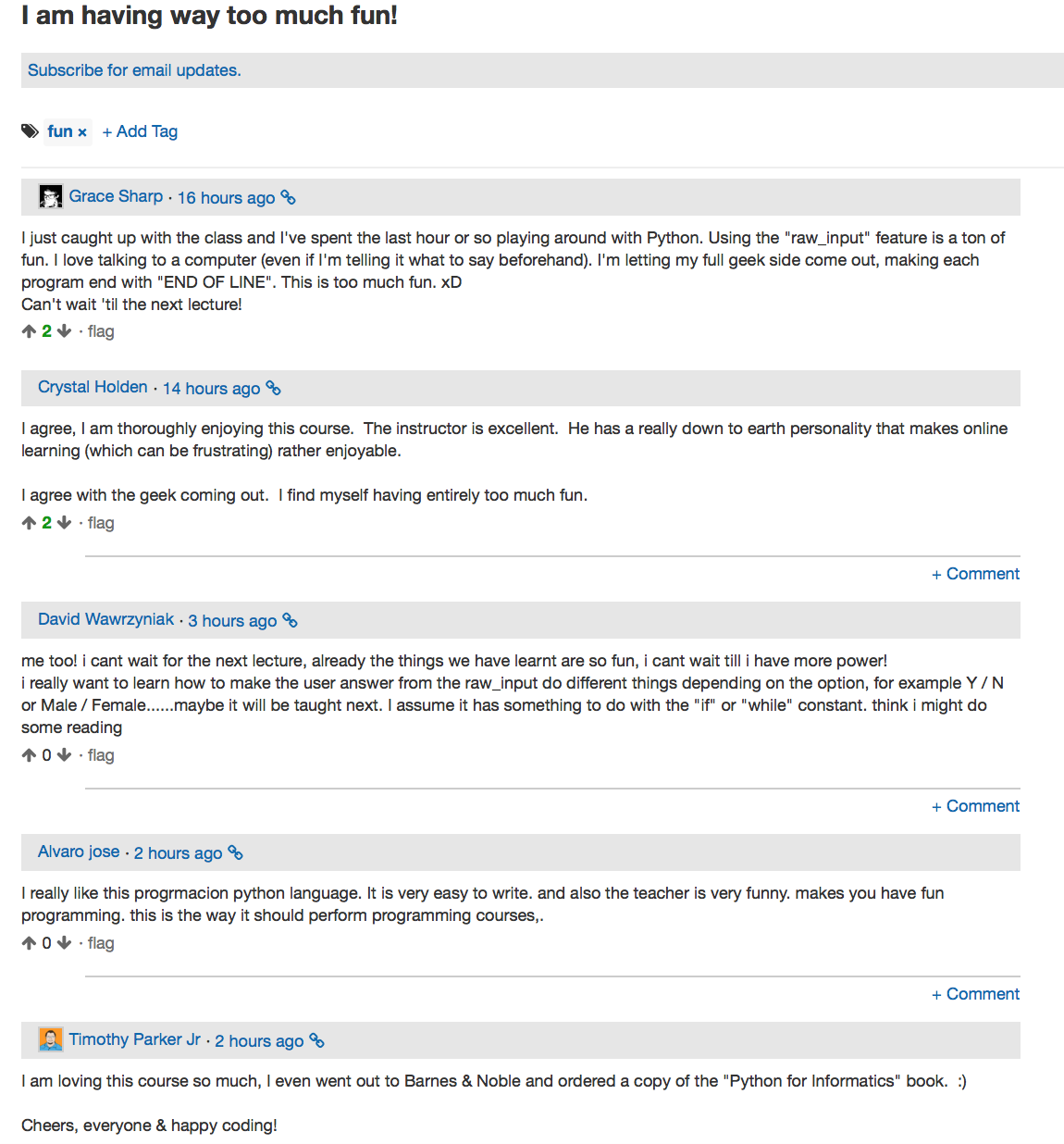
Task: Upvote Grace Sharp's post
Action: click(29, 331)
